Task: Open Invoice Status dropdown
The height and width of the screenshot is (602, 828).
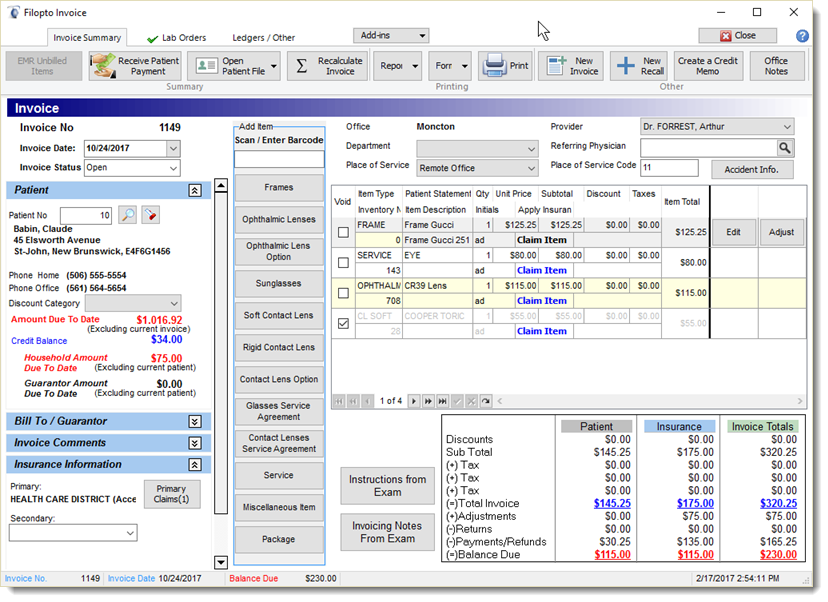Action: (173, 168)
